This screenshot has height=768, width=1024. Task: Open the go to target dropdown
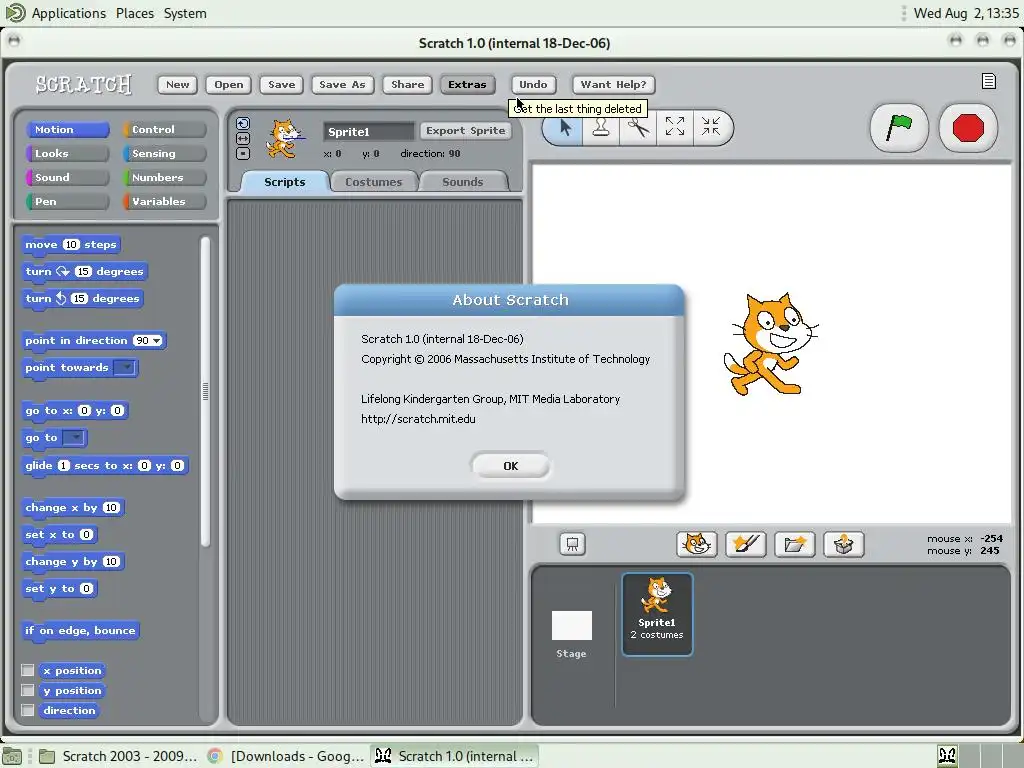pyautogui.click(x=74, y=438)
